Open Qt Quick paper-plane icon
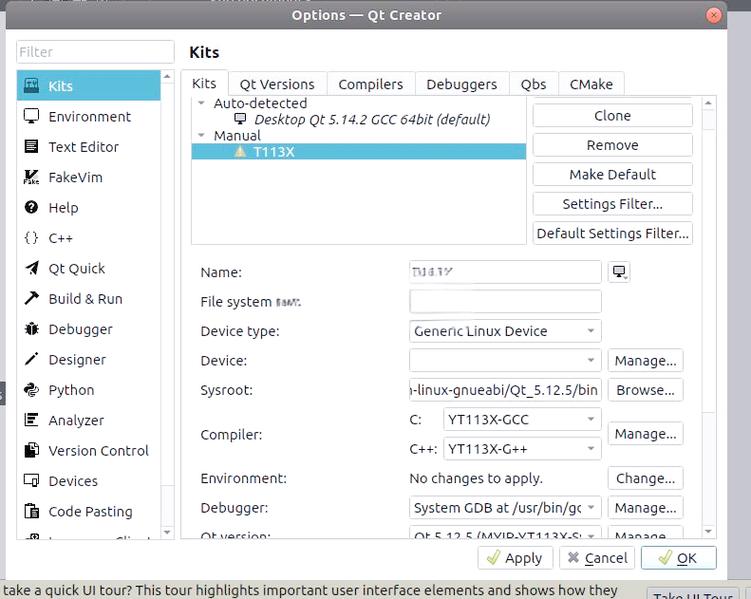751x599 pixels. click(x=32, y=268)
